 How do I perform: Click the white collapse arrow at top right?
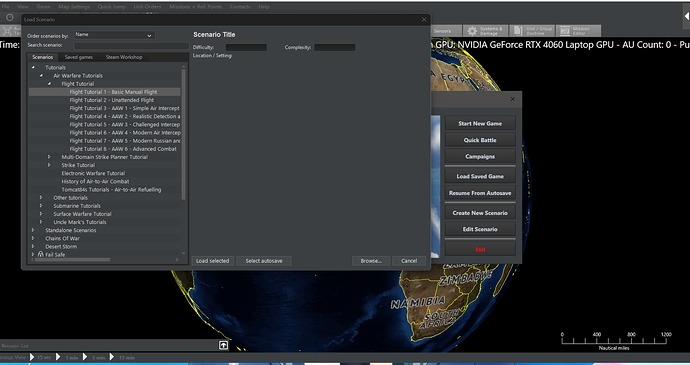point(686,16)
